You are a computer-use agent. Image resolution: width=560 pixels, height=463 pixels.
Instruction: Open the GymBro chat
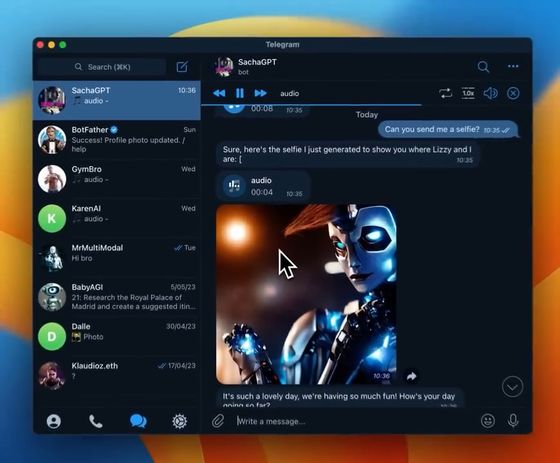117,179
